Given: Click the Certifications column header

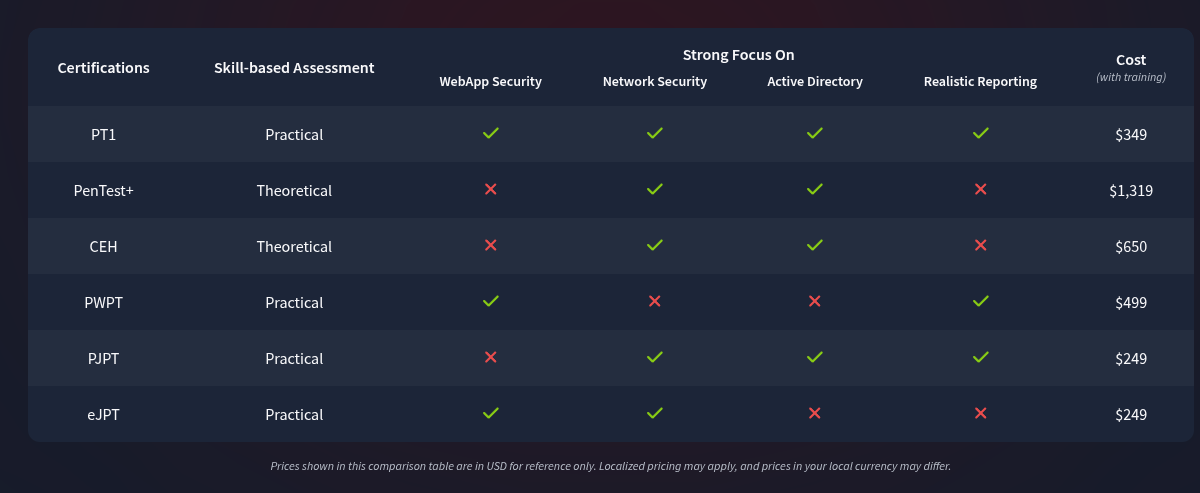Looking at the screenshot, I should (103, 68).
